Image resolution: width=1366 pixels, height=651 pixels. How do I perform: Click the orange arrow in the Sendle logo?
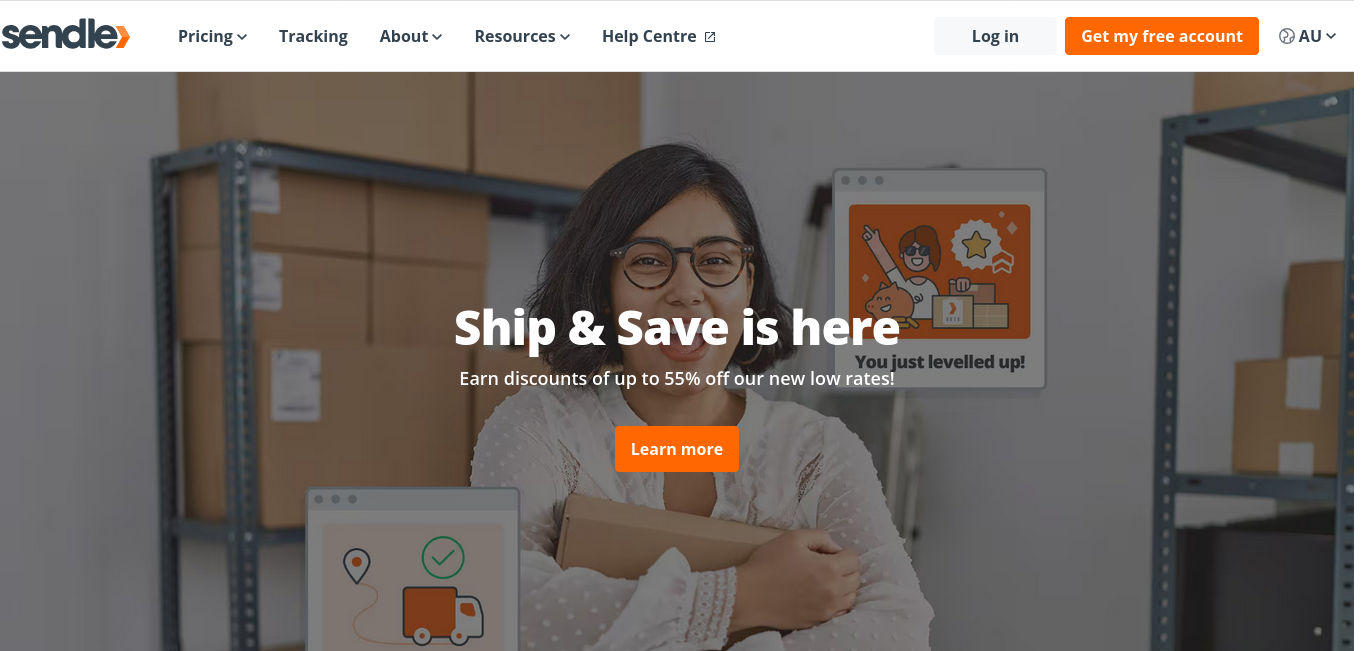pyautogui.click(x=122, y=37)
